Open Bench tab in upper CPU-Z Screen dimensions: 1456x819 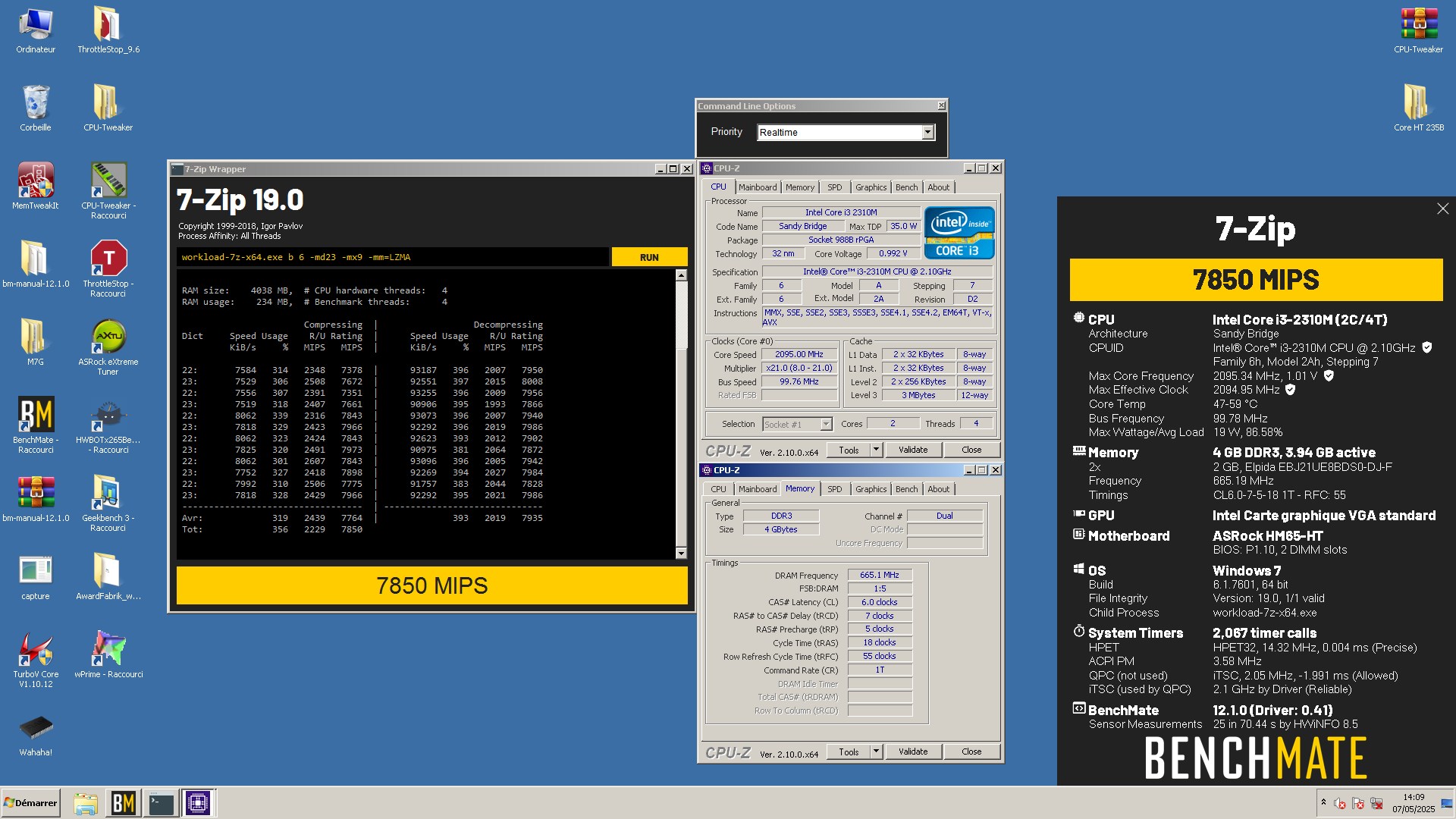[906, 187]
